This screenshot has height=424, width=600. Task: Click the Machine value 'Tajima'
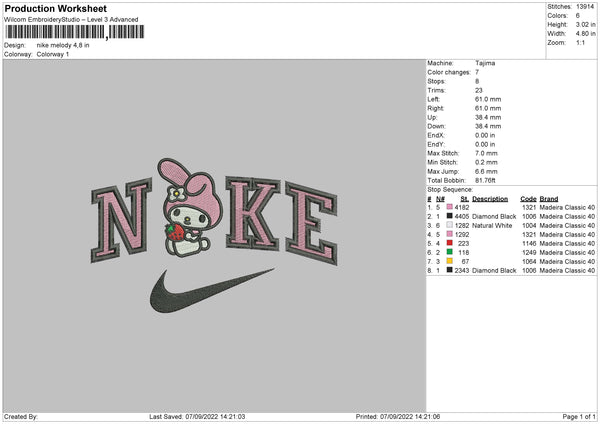pyautogui.click(x=485, y=63)
